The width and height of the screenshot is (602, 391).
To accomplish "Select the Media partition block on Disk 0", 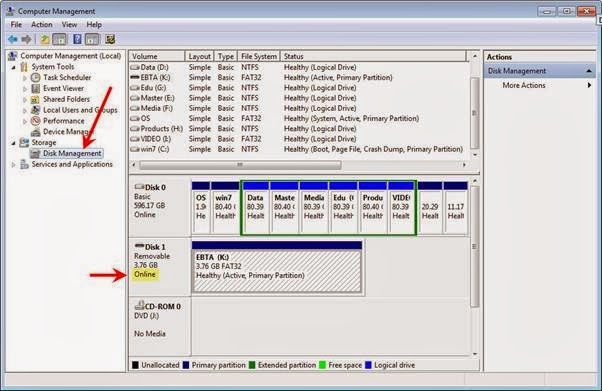I will coord(314,207).
